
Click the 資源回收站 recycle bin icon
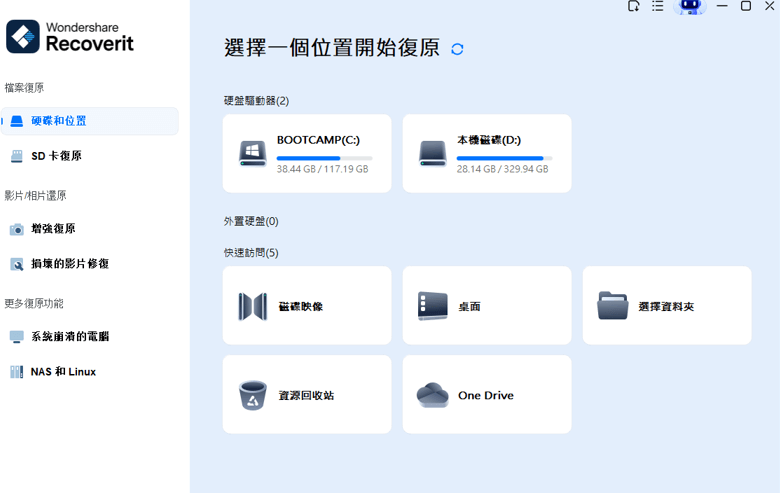(x=253, y=395)
